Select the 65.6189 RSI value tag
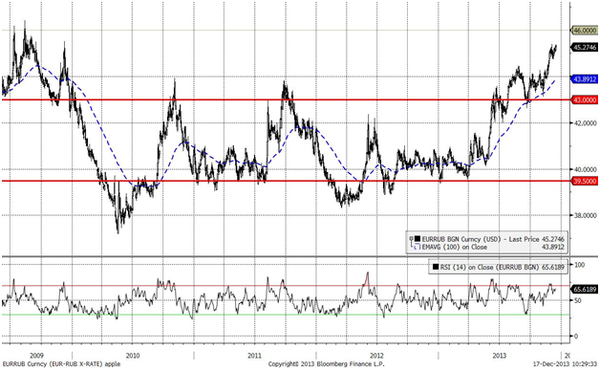 (x=584, y=289)
